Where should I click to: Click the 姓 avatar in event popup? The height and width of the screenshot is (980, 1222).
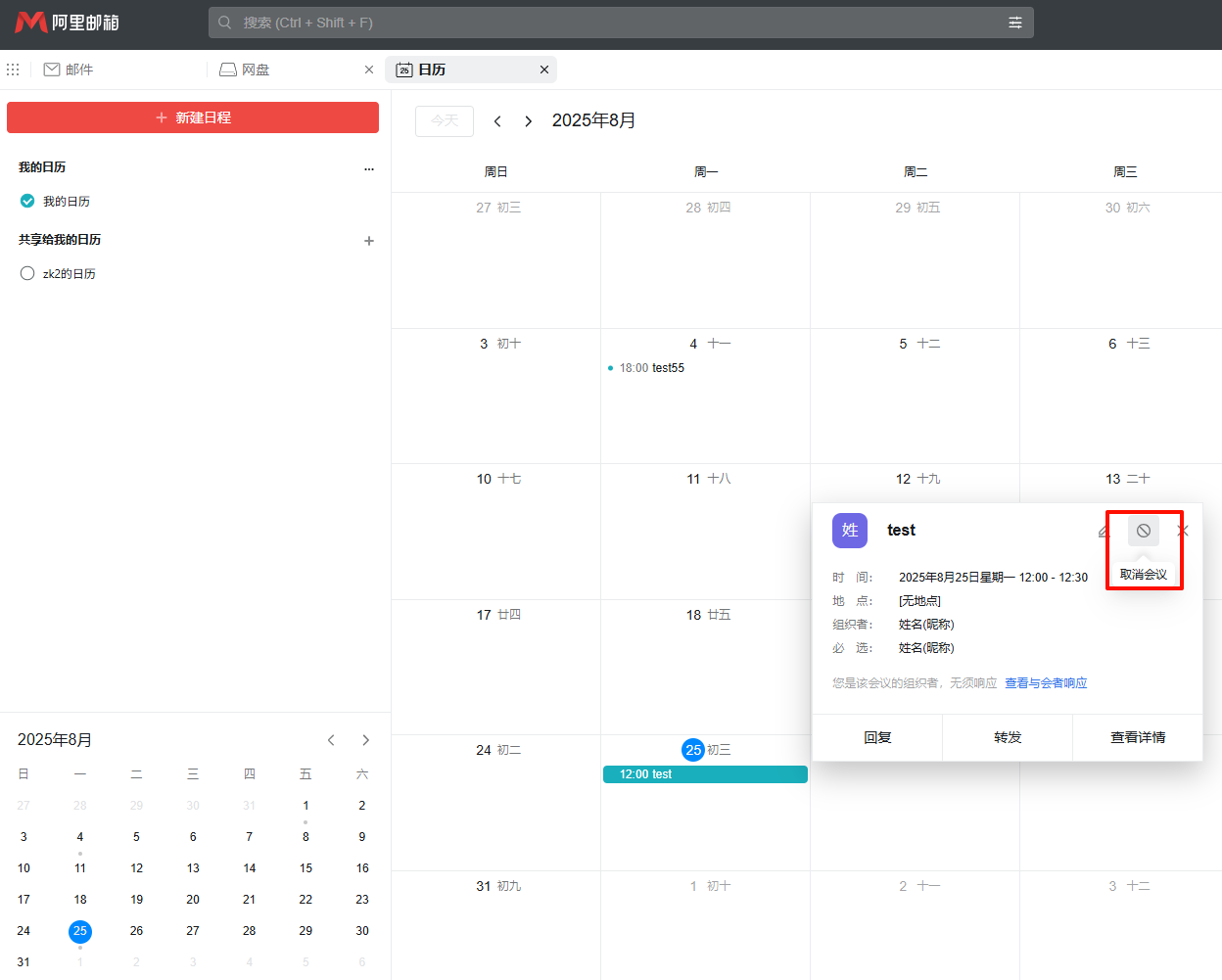850,531
